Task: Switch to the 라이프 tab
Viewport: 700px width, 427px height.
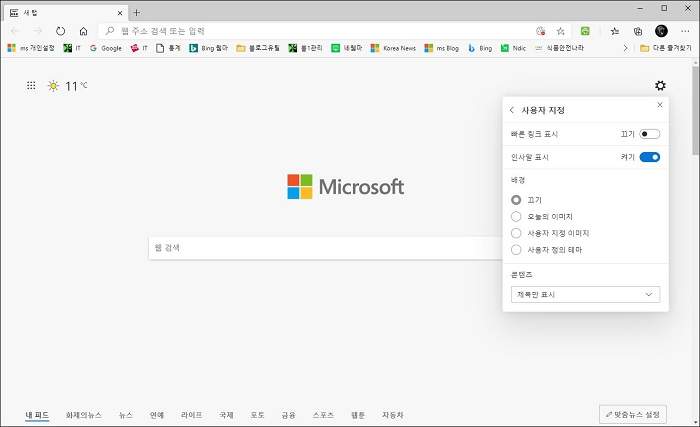Action: click(x=192, y=415)
